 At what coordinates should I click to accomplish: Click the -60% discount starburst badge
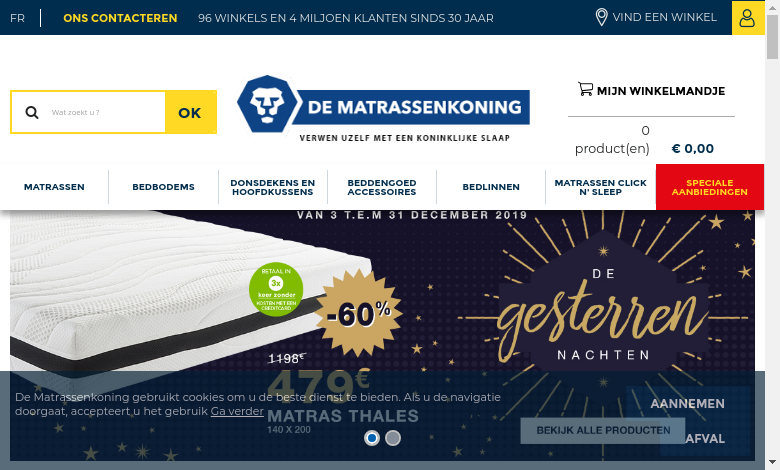pos(359,314)
